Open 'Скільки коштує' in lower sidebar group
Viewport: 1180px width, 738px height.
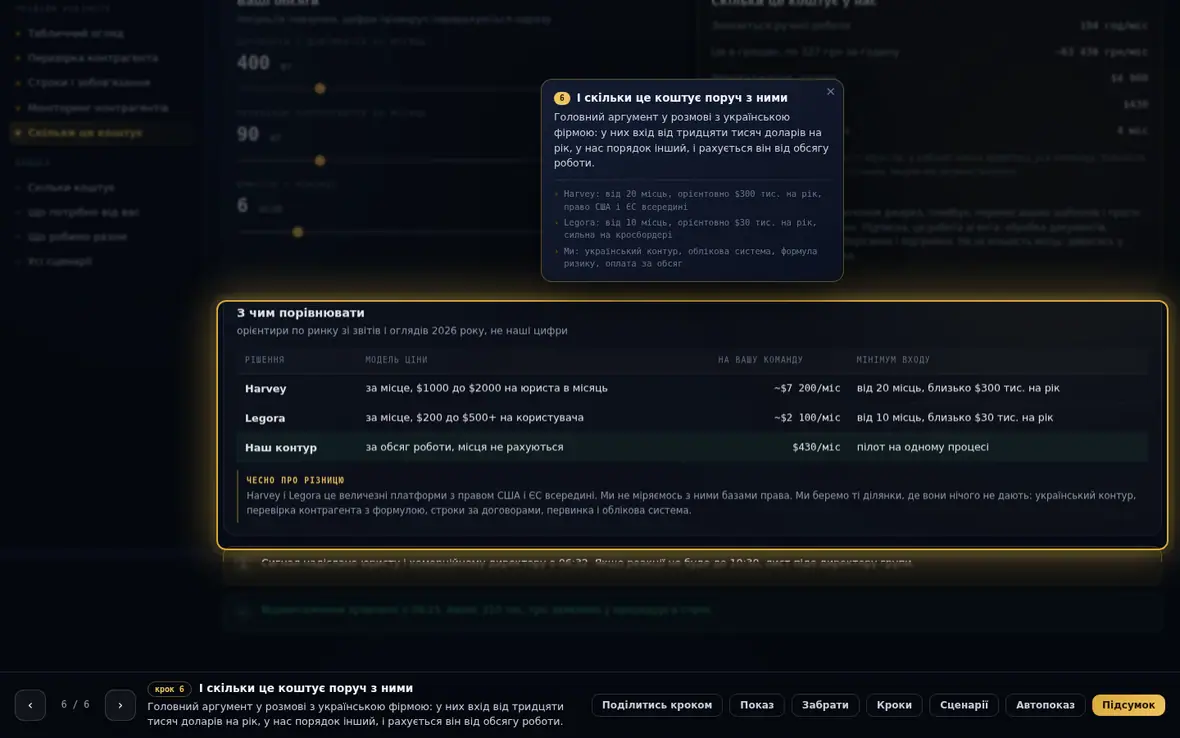click(71, 187)
